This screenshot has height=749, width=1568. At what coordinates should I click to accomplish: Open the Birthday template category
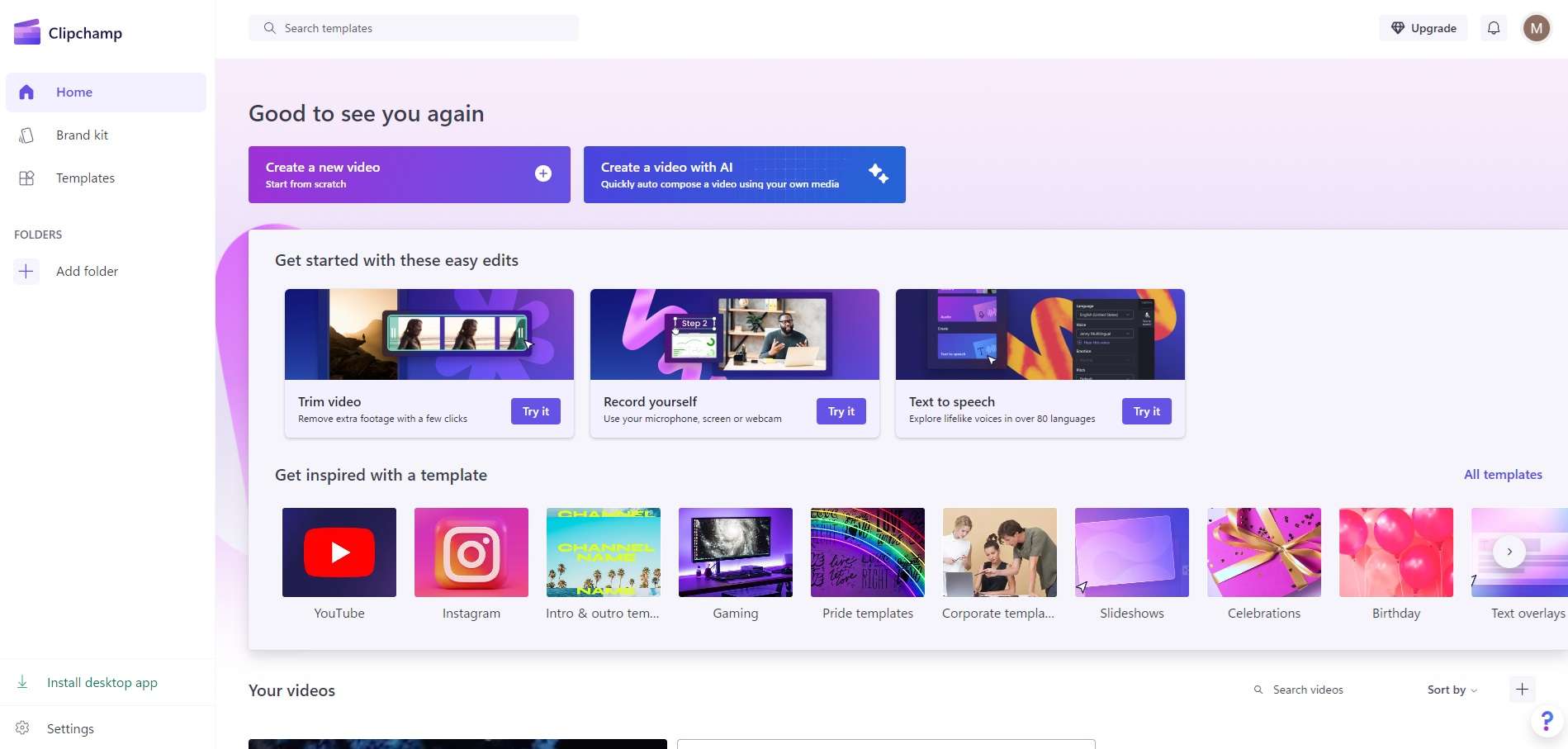pyautogui.click(x=1396, y=552)
